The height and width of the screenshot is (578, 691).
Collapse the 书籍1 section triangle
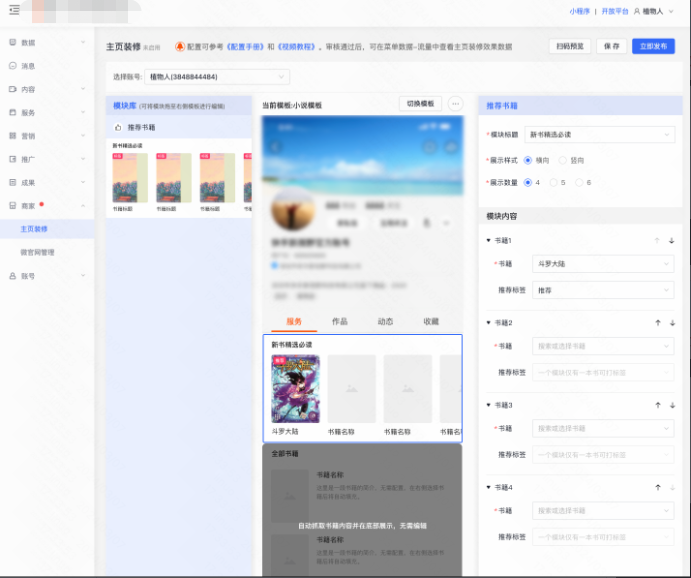(488, 241)
